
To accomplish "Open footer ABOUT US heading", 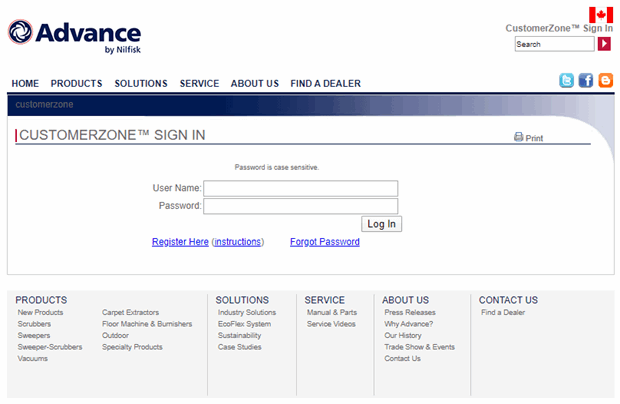I will point(405,300).
